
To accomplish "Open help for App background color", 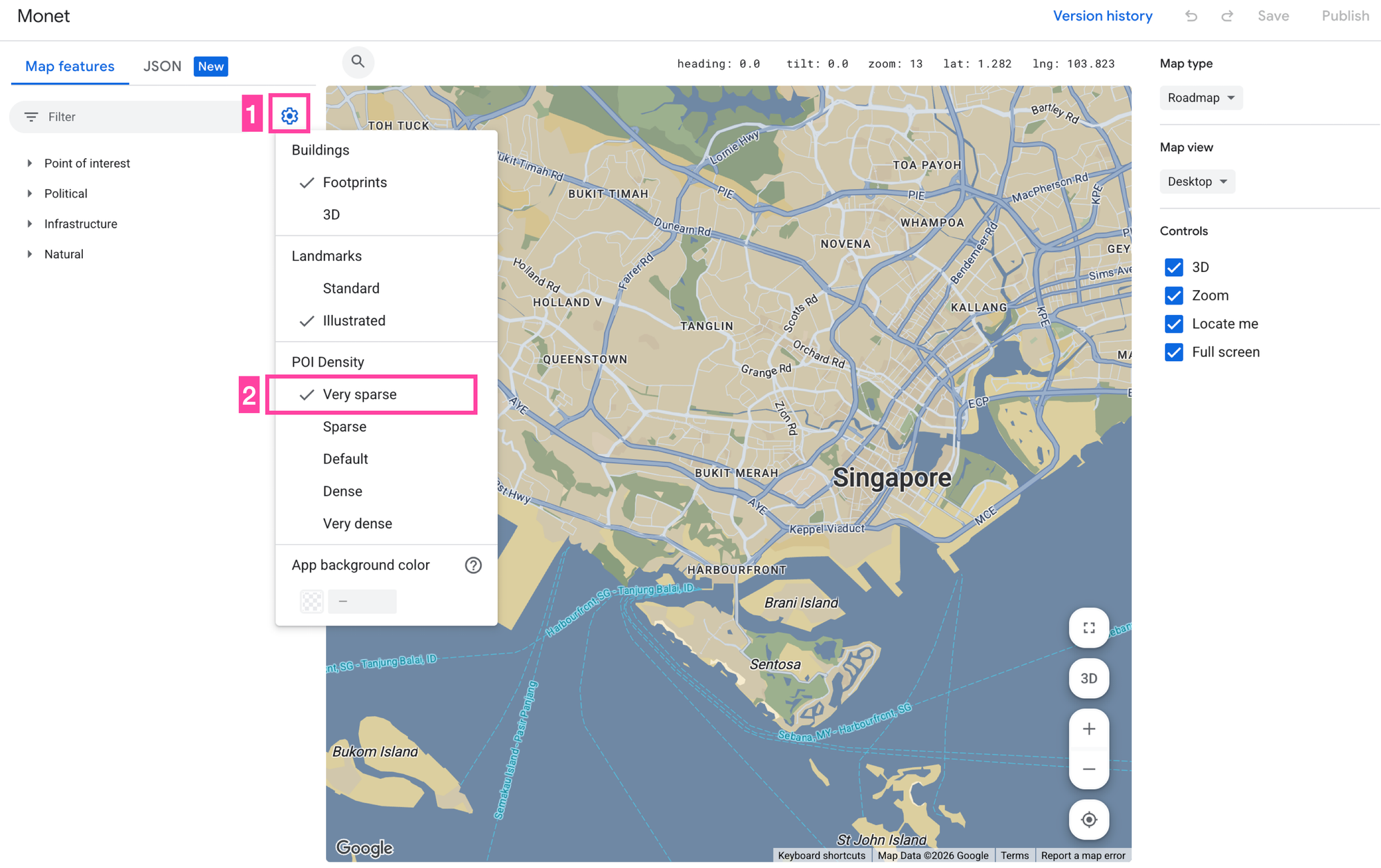I will (x=473, y=565).
